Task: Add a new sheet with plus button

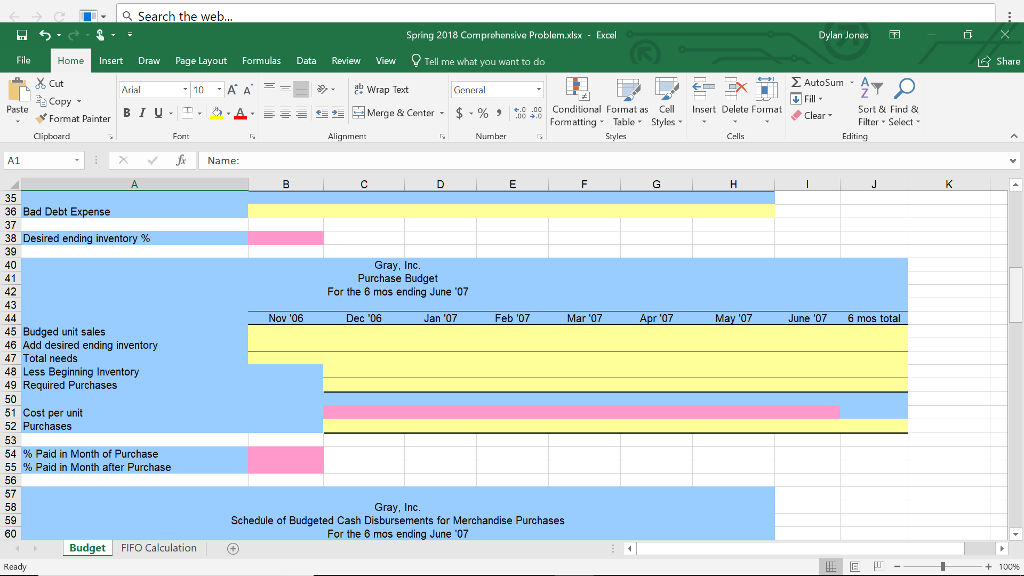Action: click(x=232, y=549)
